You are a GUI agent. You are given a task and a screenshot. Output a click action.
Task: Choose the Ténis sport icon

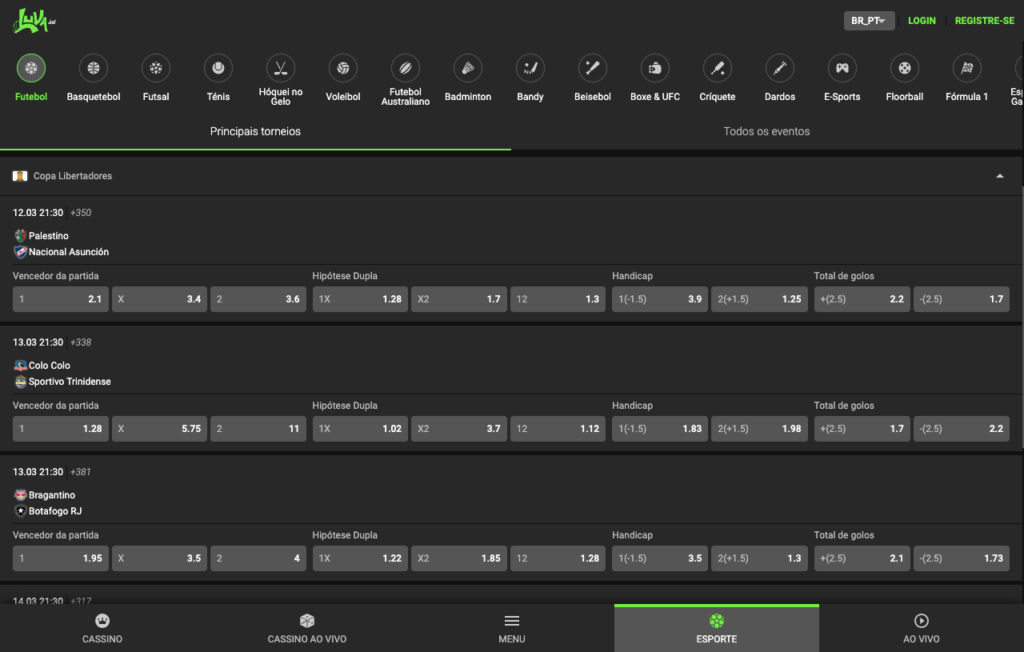pos(218,68)
